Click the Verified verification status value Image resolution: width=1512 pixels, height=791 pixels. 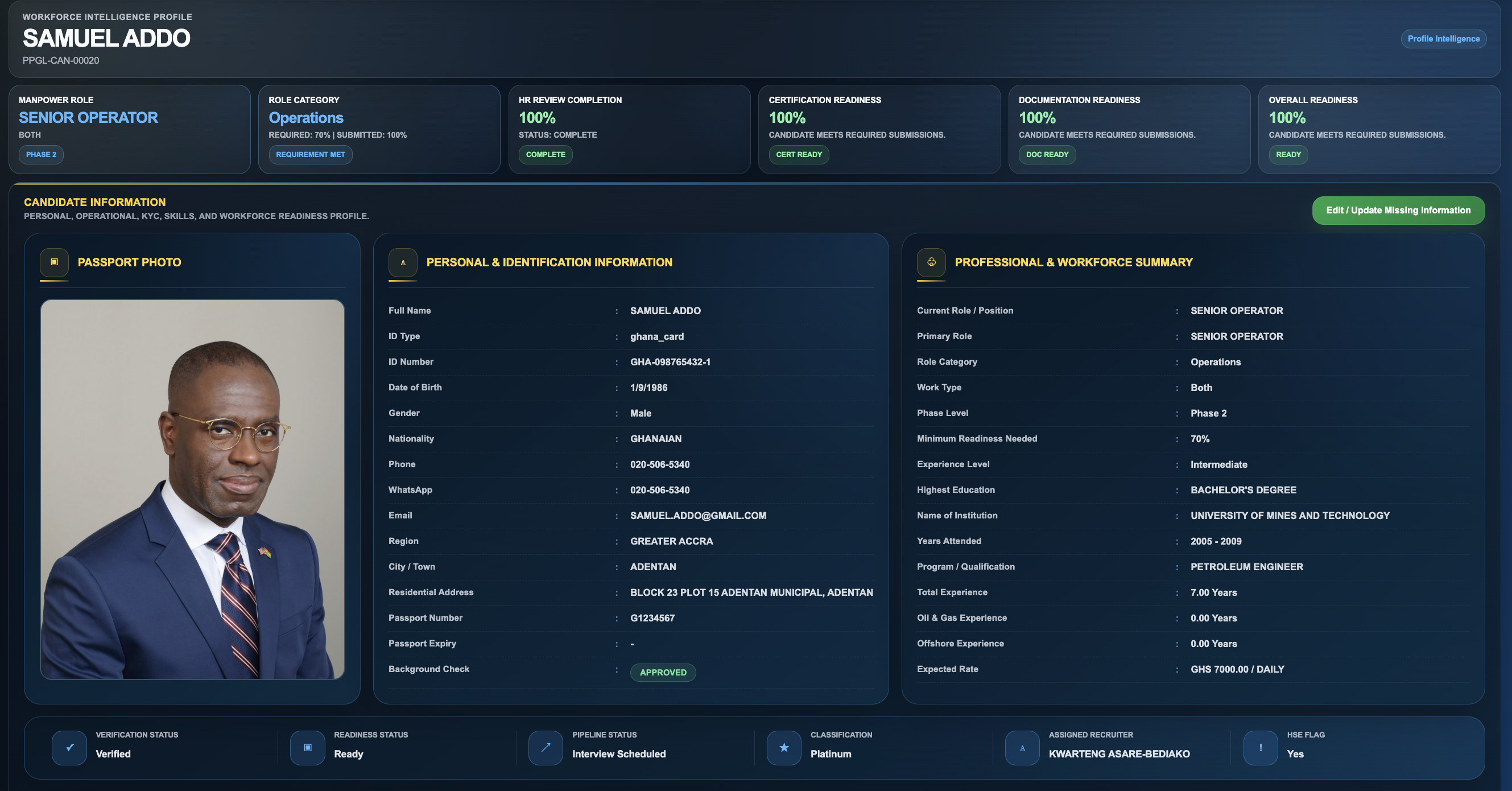click(x=113, y=754)
